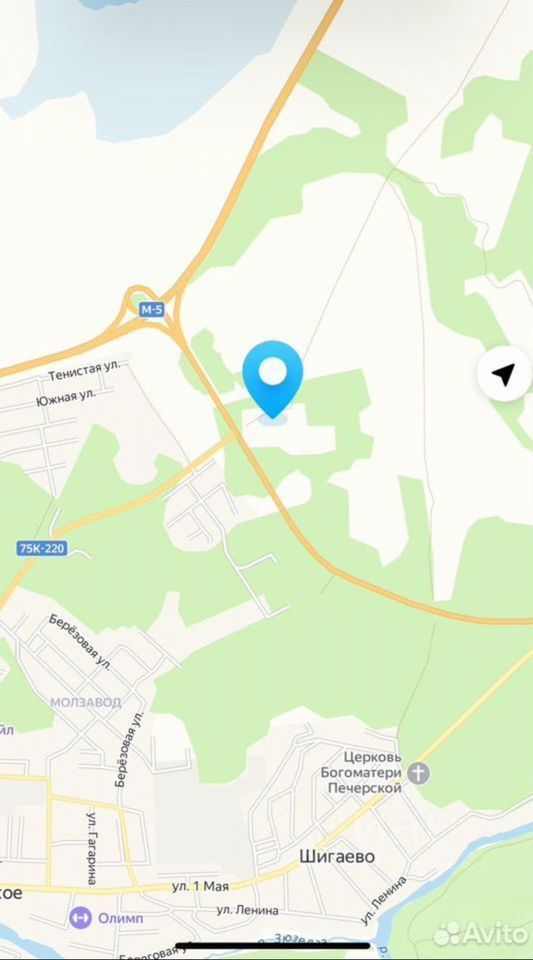Tap the Тенистая ул. street label
This screenshot has height=960, width=533.
coord(85,371)
